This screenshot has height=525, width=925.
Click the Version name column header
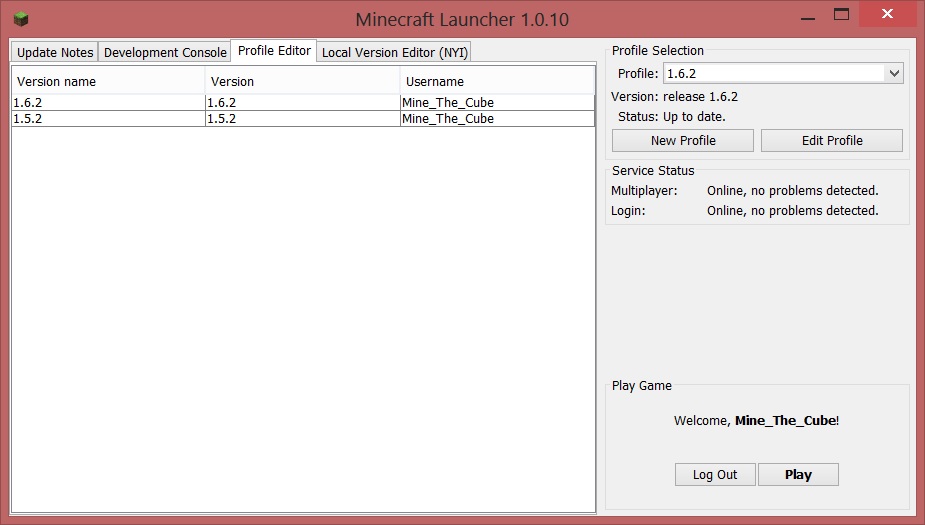[109, 81]
